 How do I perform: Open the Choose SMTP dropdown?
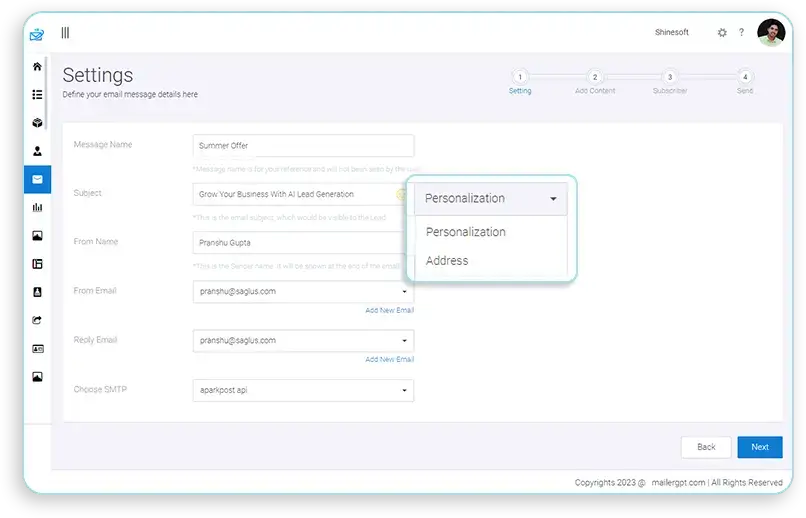pos(303,390)
